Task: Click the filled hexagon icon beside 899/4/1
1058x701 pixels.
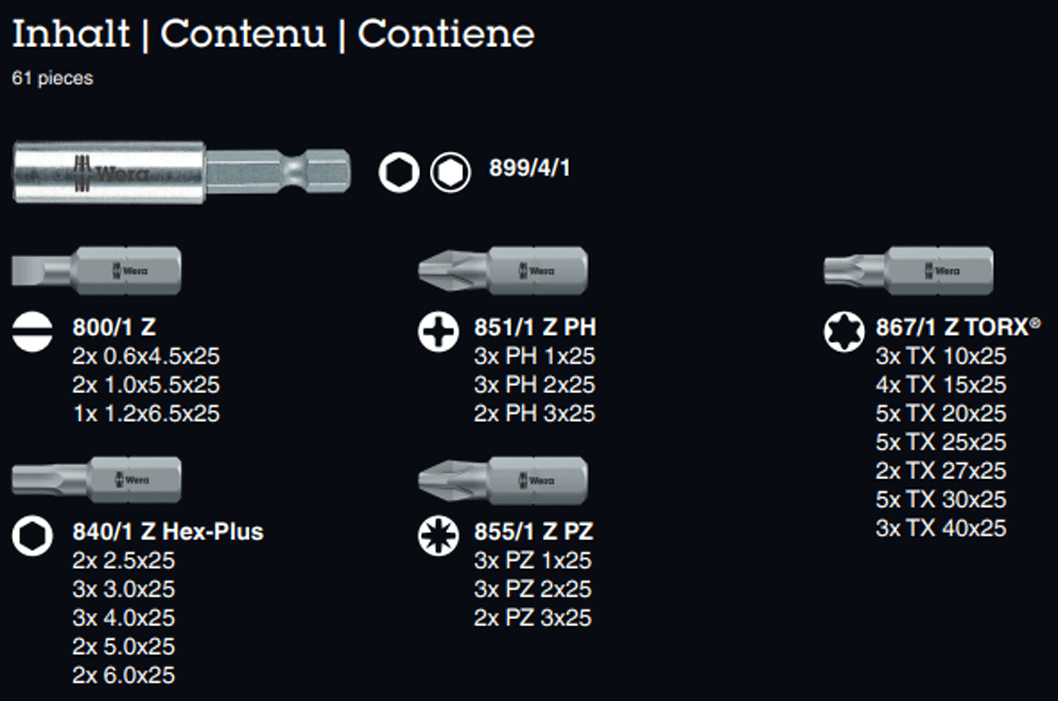Action: 450,172
